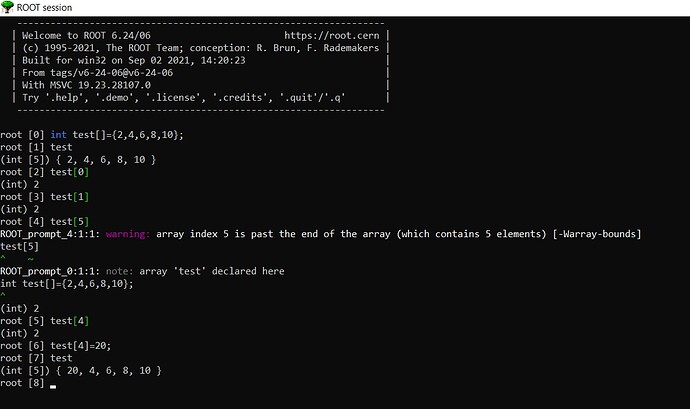Click the Built for win32 date line
Image resolution: width=690 pixels, height=409 pixels.
pos(134,60)
